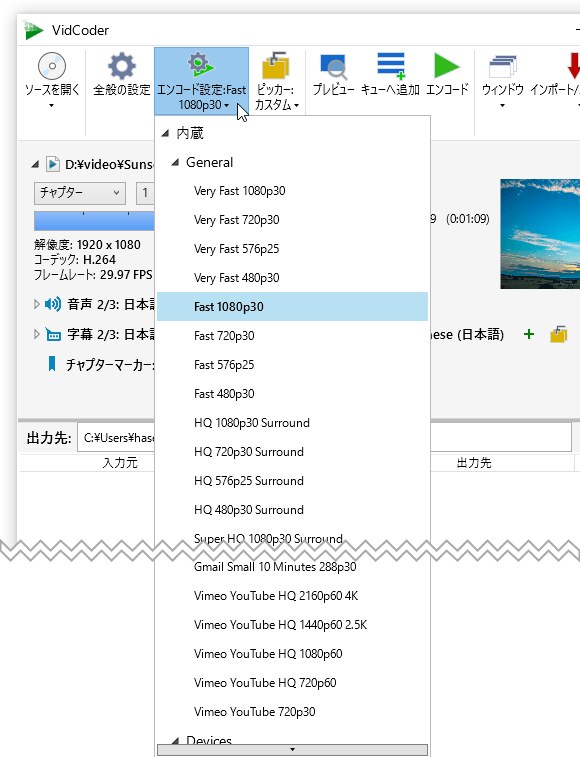Click the 字幕 subtitle icon
The height and width of the screenshot is (757, 580).
[x=53, y=335]
